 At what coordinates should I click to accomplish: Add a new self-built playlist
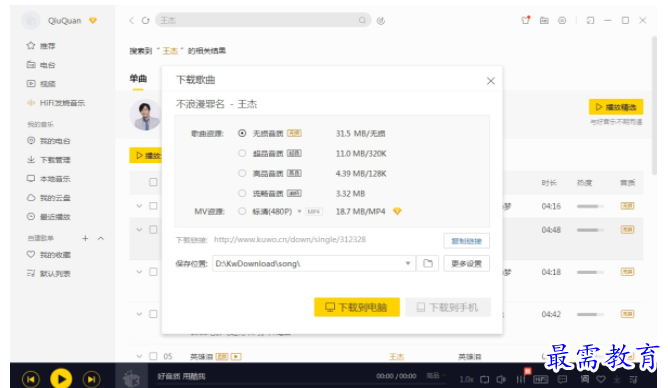(x=85, y=238)
